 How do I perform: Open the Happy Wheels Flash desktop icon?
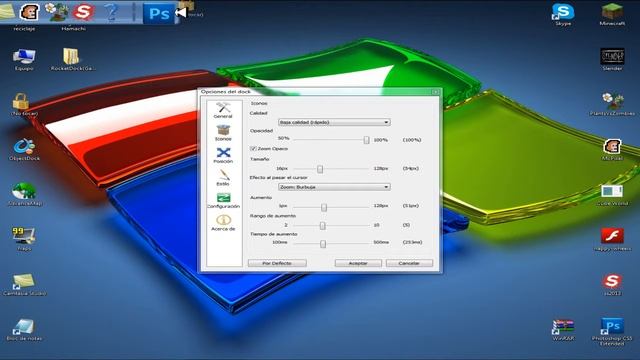pyautogui.click(x=612, y=240)
